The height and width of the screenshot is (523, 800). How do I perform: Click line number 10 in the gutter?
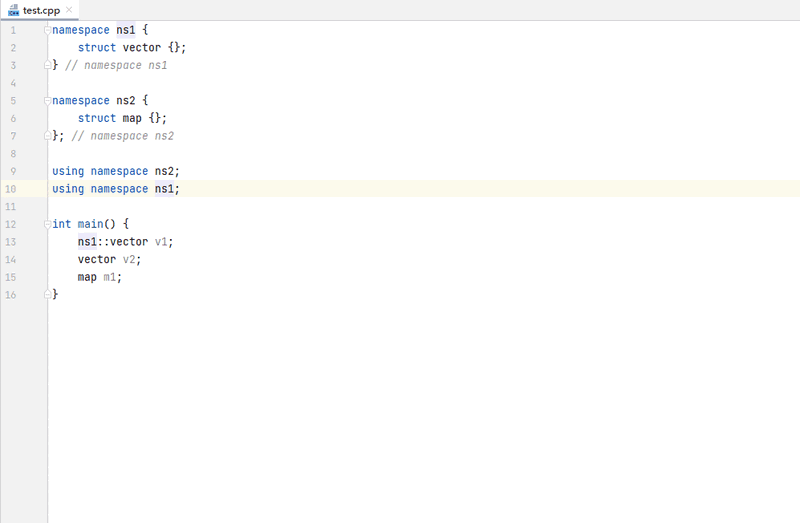click(x=11, y=188)
